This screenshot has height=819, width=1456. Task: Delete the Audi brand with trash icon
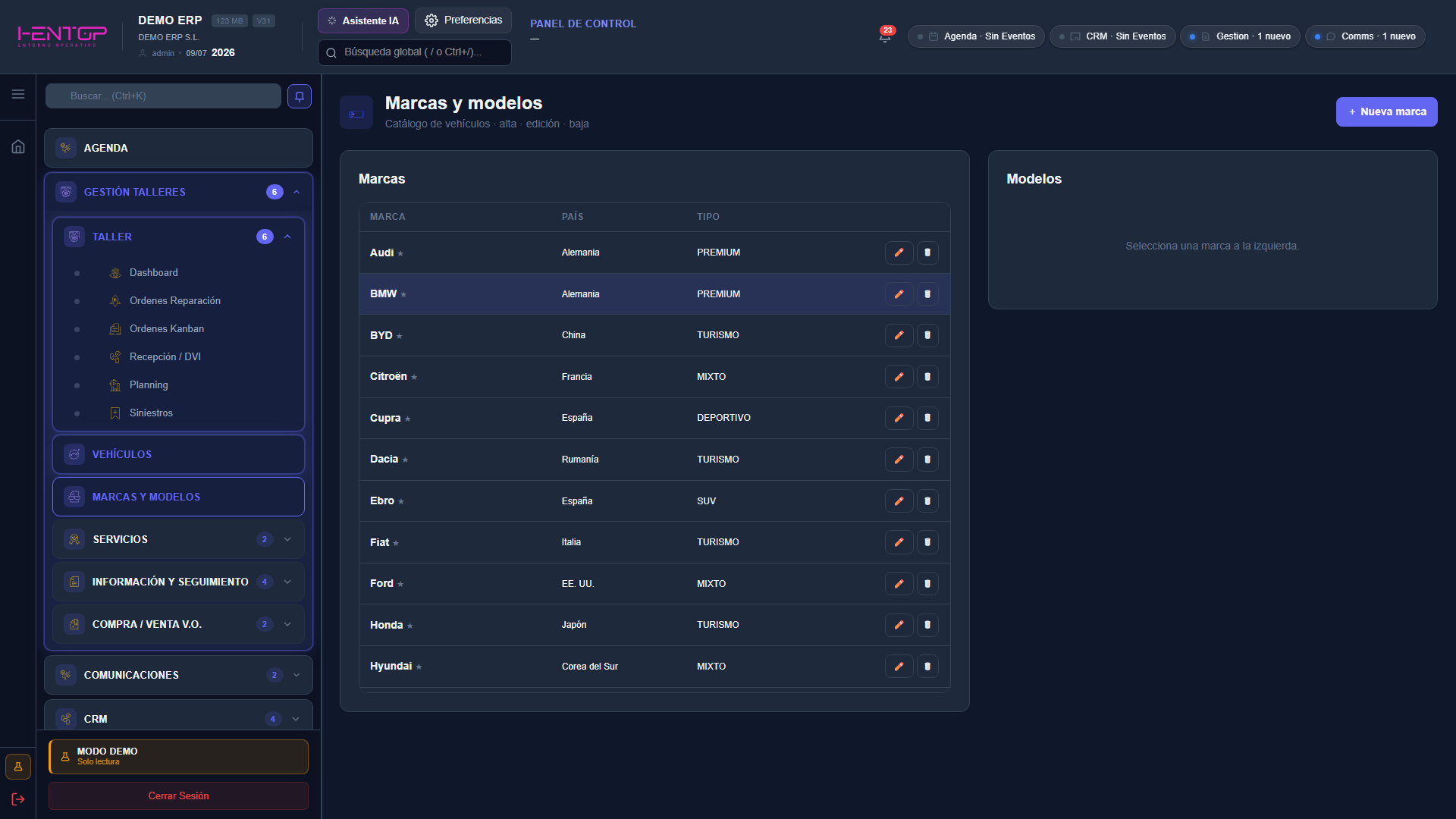click(927, 253)
